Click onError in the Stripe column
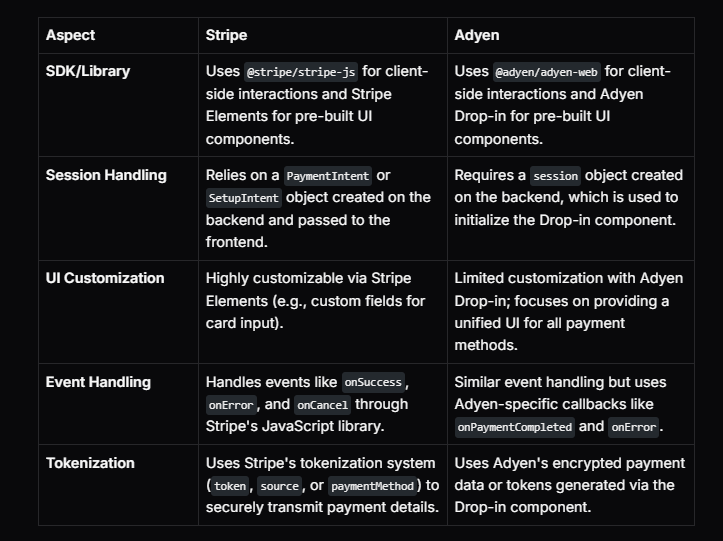This screenshot has height=541, width=723. click(x=231, y=405)
